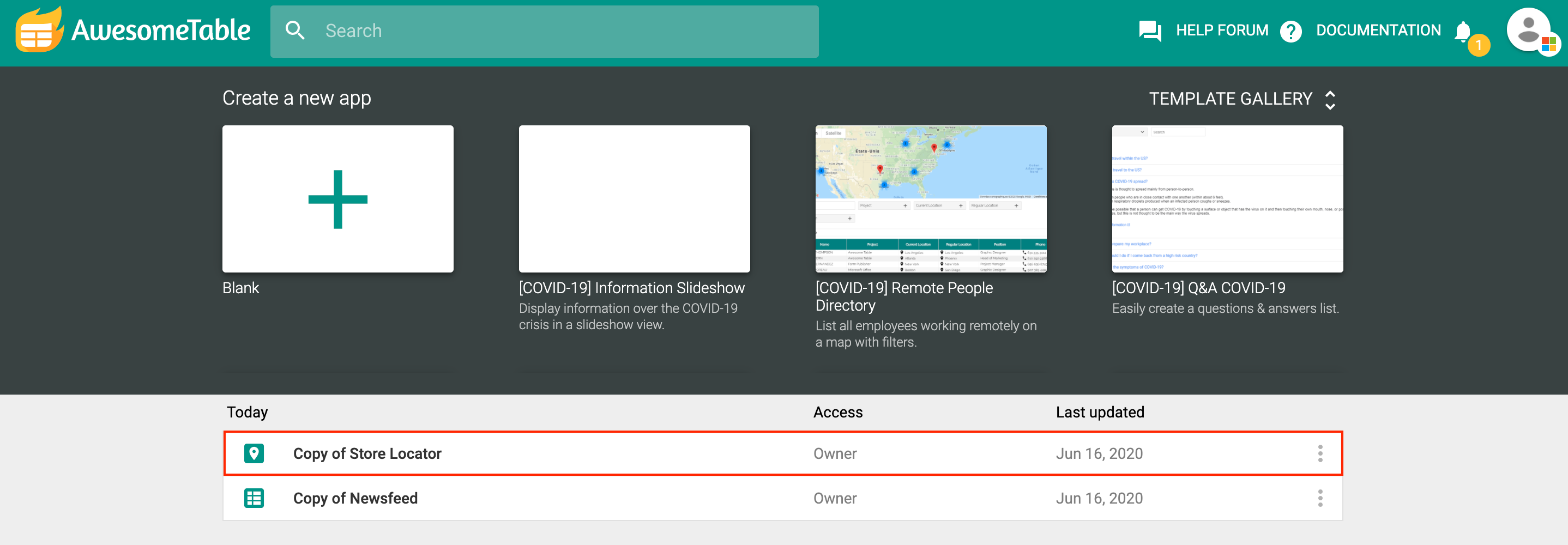Click the Blank template label
1568x545 pixels.
(x=240, y=288)
